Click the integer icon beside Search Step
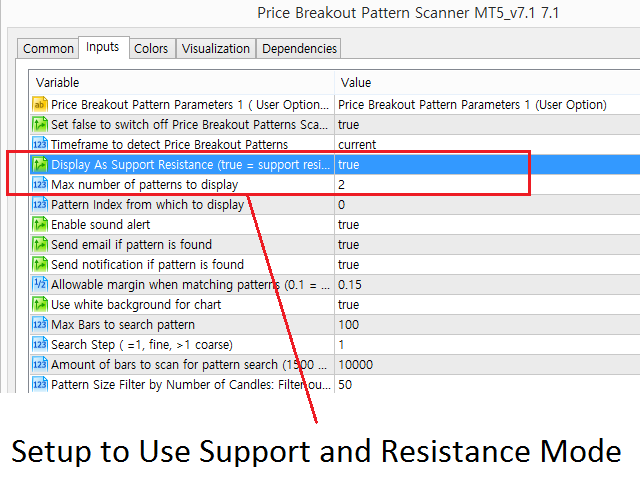Viewport: 640px width, 480px height. tap(40, 344)
